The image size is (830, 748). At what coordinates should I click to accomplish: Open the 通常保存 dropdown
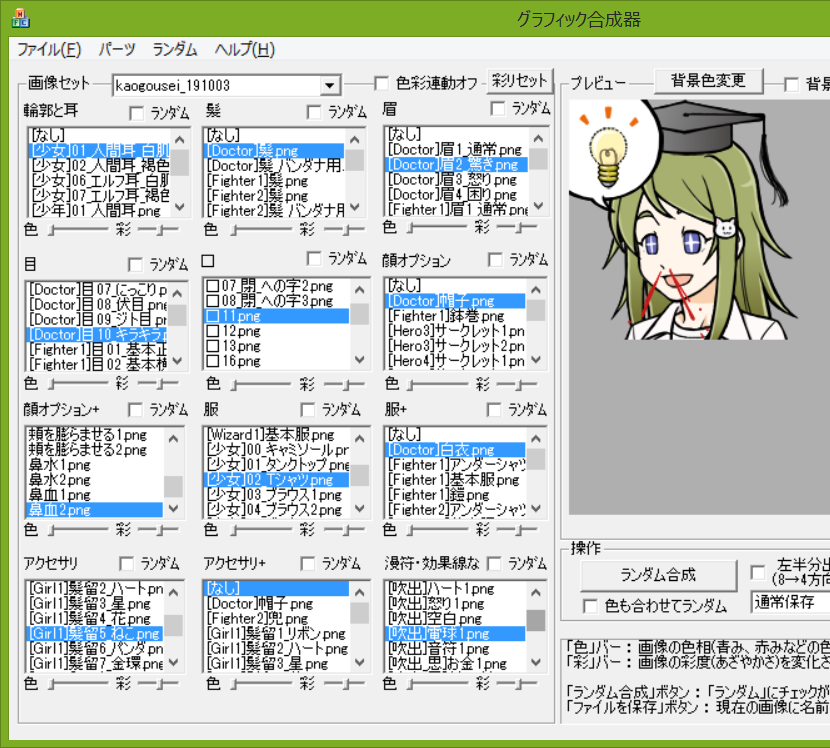(790, 602)
